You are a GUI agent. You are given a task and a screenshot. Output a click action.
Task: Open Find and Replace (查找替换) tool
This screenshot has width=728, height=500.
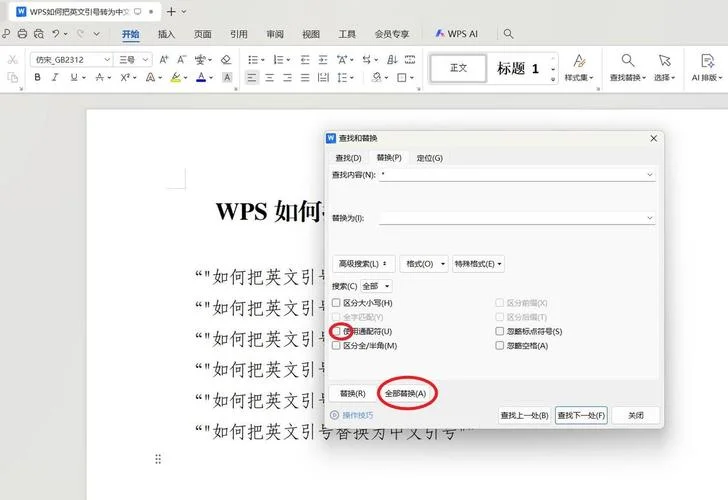(x=628, y=68)
